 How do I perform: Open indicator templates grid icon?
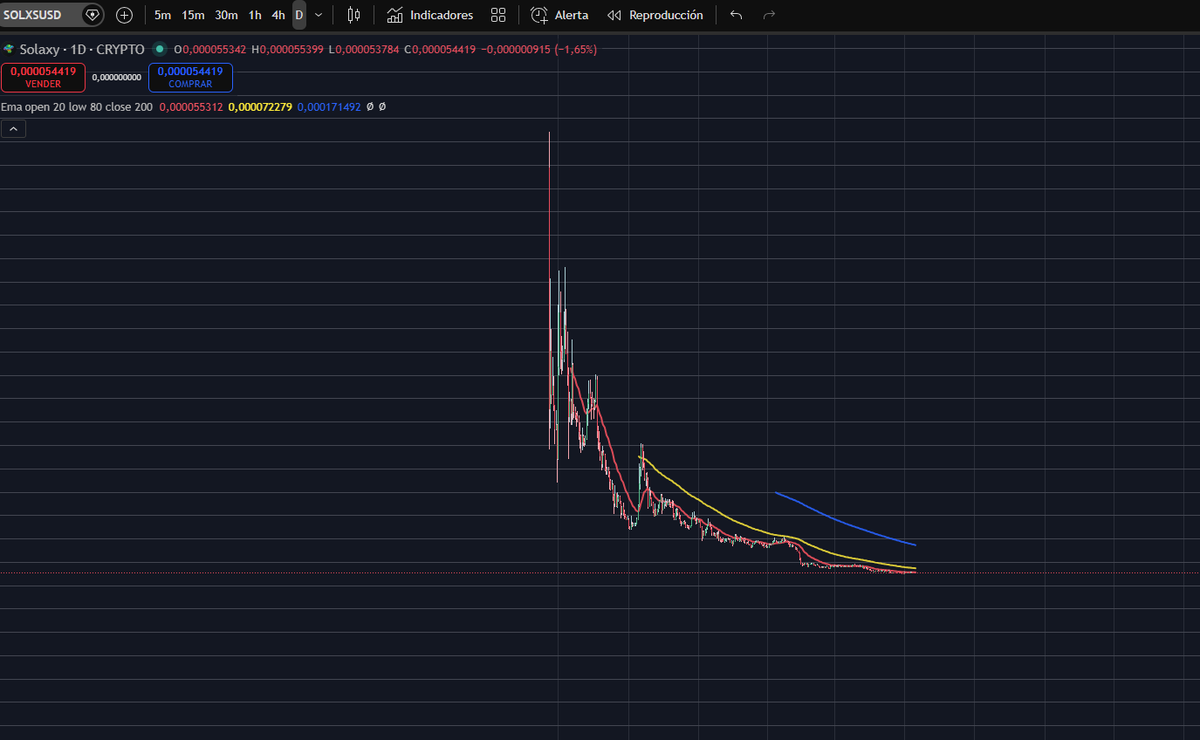tap(498, 15)
